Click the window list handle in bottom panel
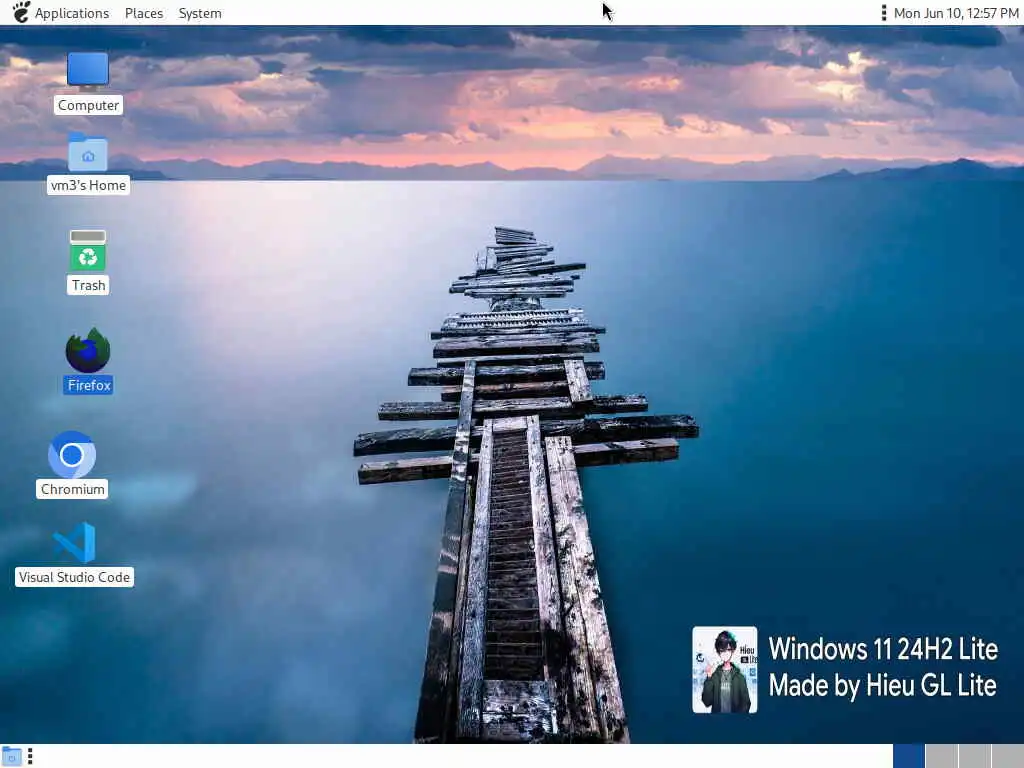The image size is (1024, 768). (30, 757)
